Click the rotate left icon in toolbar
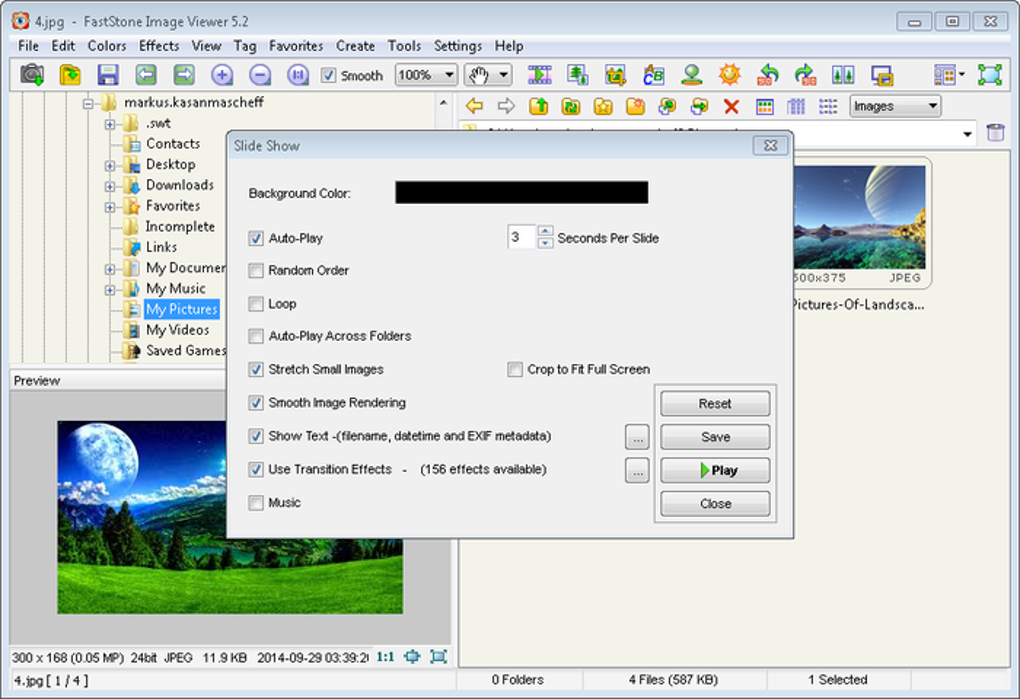Screen dimensions: 1020x699 pos(768,75)
